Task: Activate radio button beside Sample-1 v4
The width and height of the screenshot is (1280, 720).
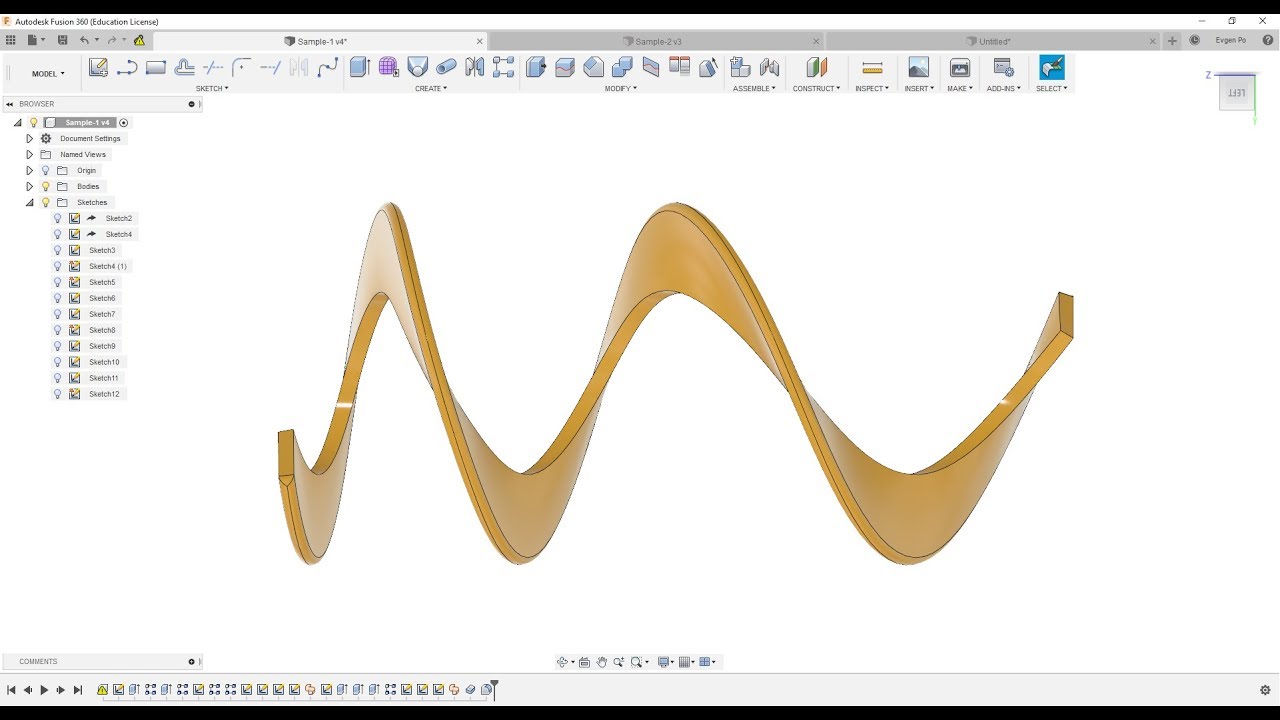Action: [x=124, y=122]
